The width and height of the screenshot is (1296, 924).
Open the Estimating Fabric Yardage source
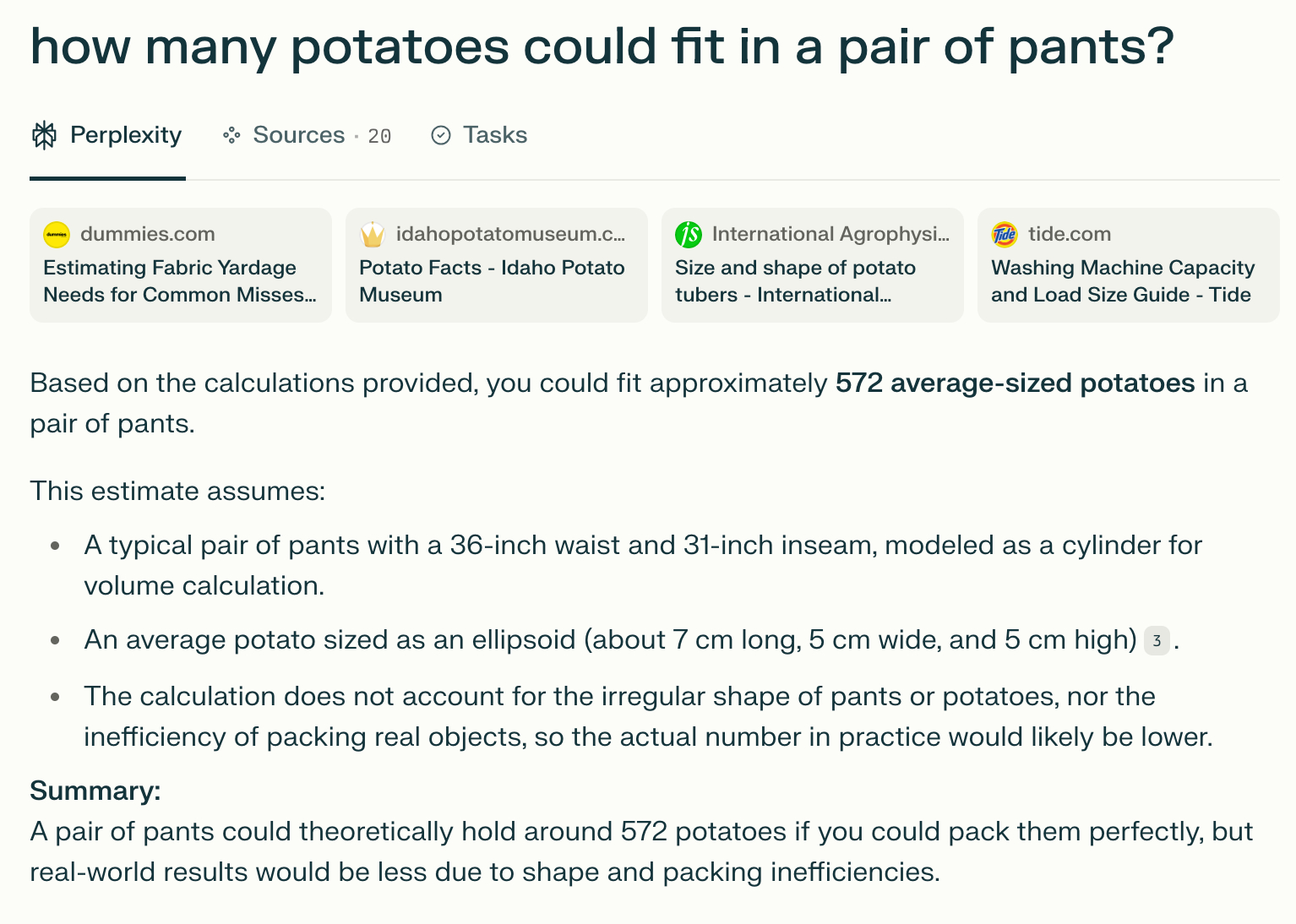click(180, 281)
